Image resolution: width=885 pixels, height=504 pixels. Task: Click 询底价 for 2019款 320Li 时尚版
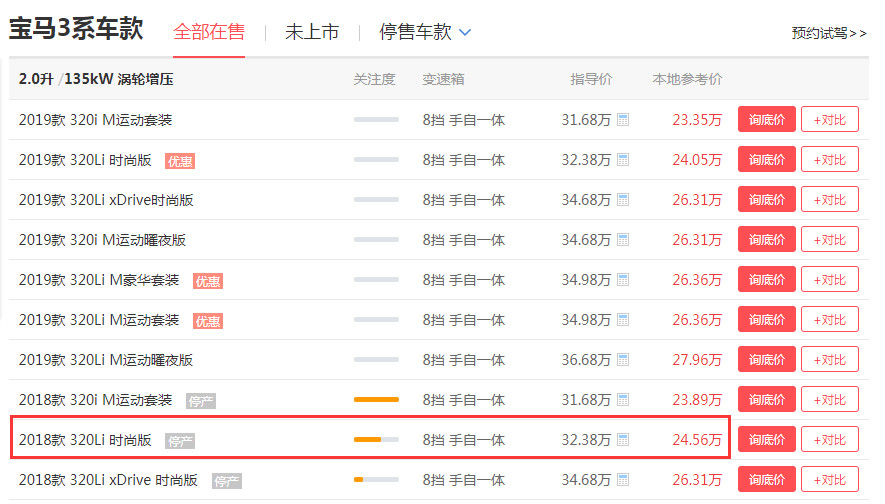coord(766,159)
